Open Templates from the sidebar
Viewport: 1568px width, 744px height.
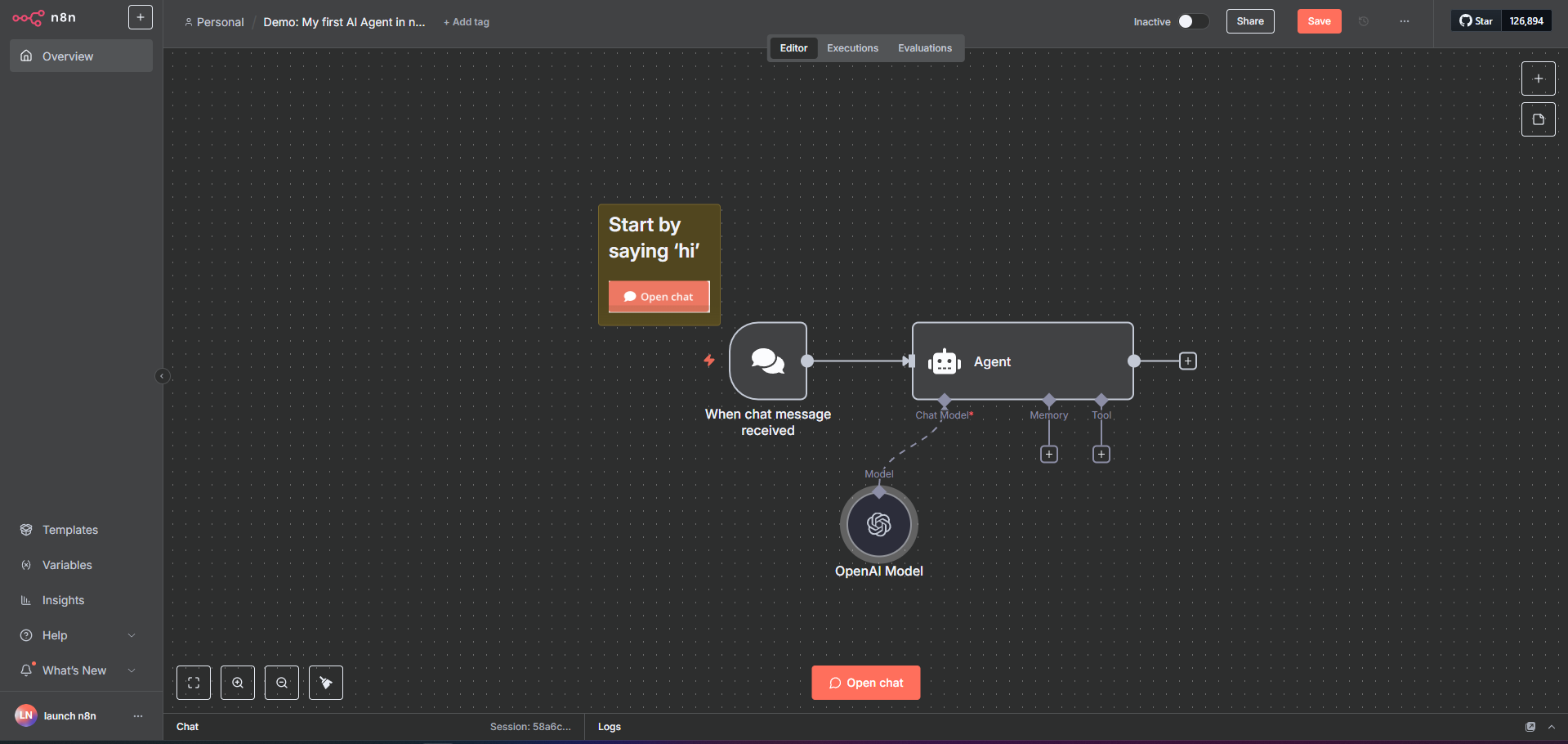click(x=70, y=530)
